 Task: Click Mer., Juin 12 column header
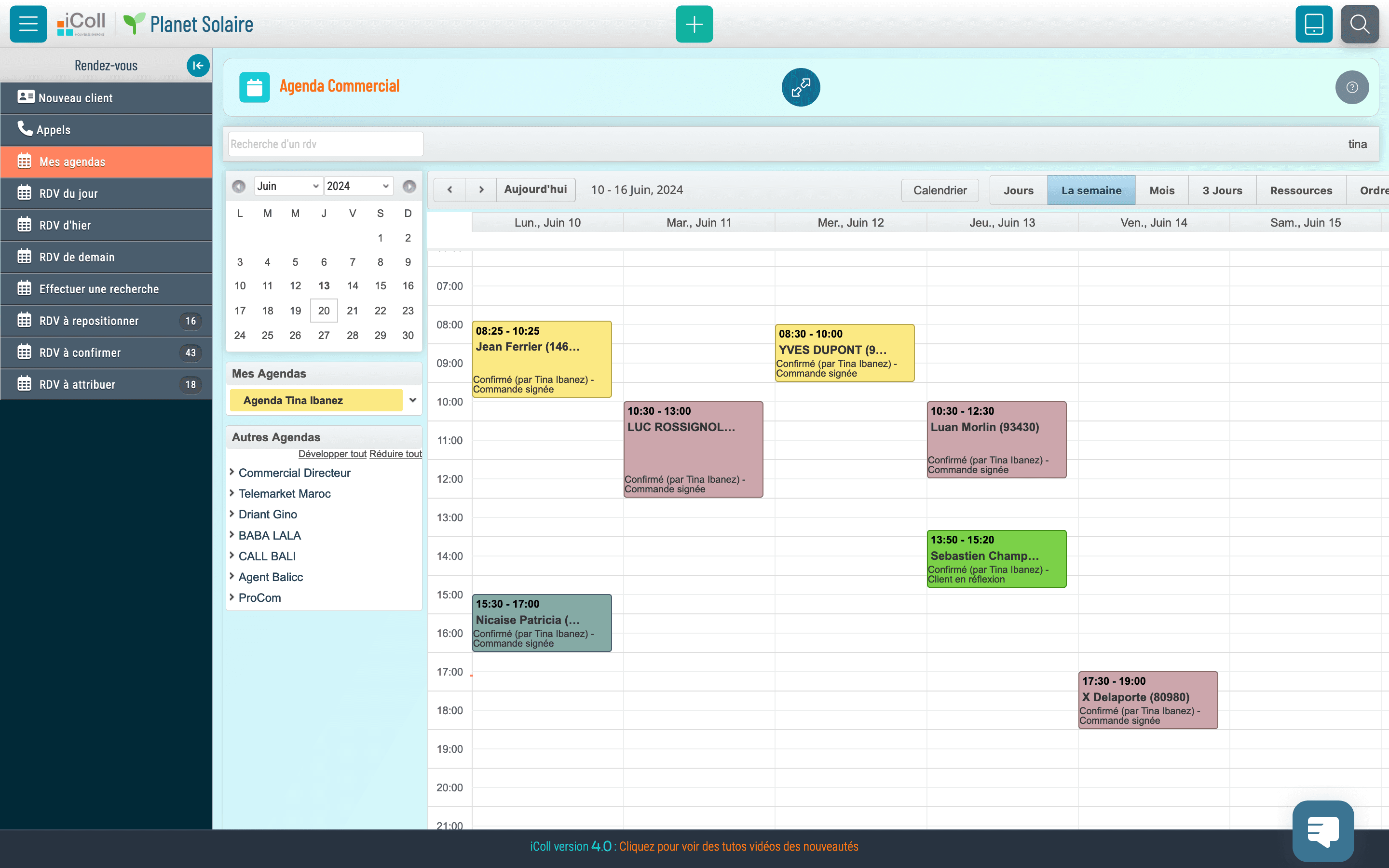[851, 223]
